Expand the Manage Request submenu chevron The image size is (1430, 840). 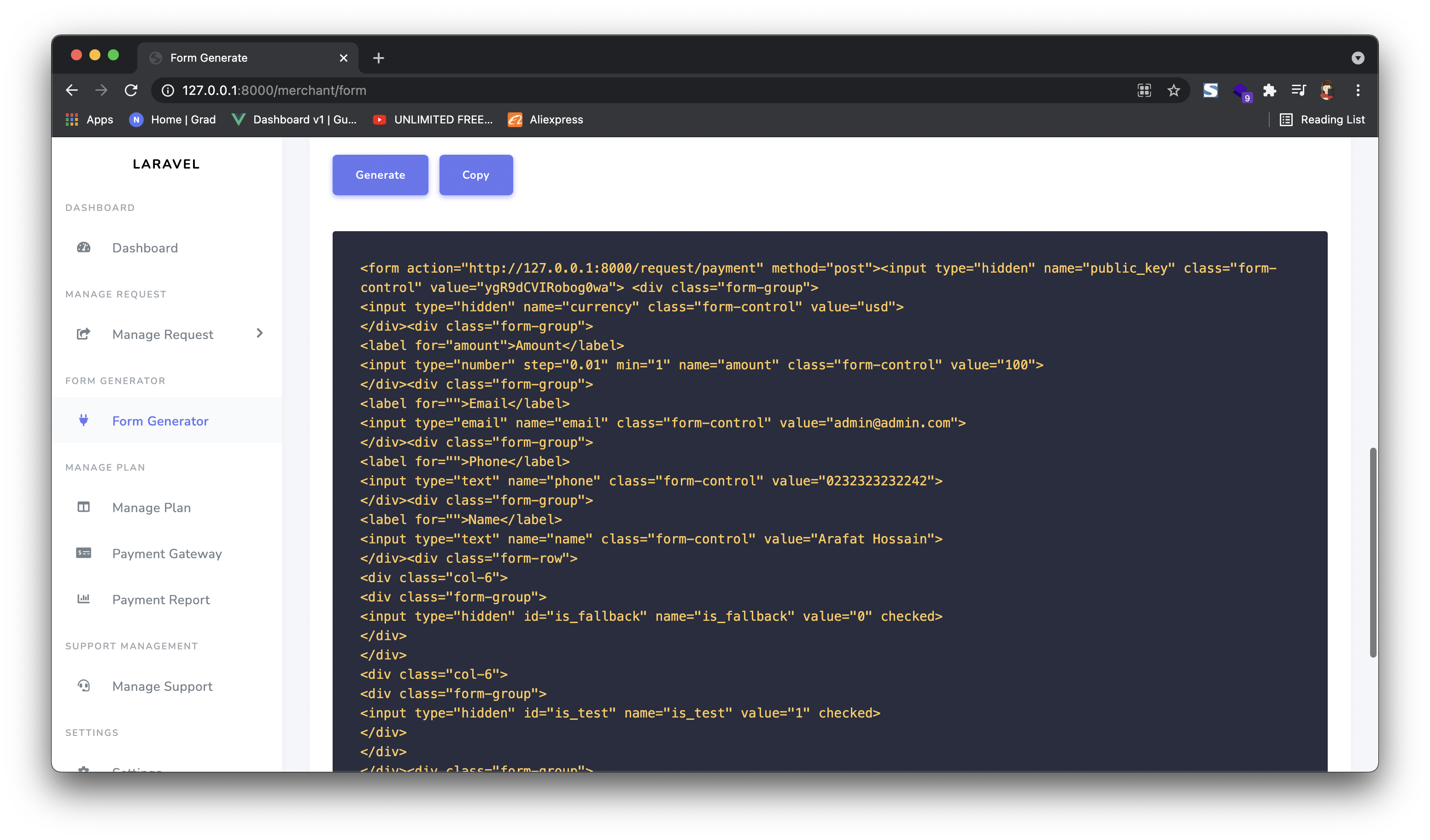click(260, 333)
